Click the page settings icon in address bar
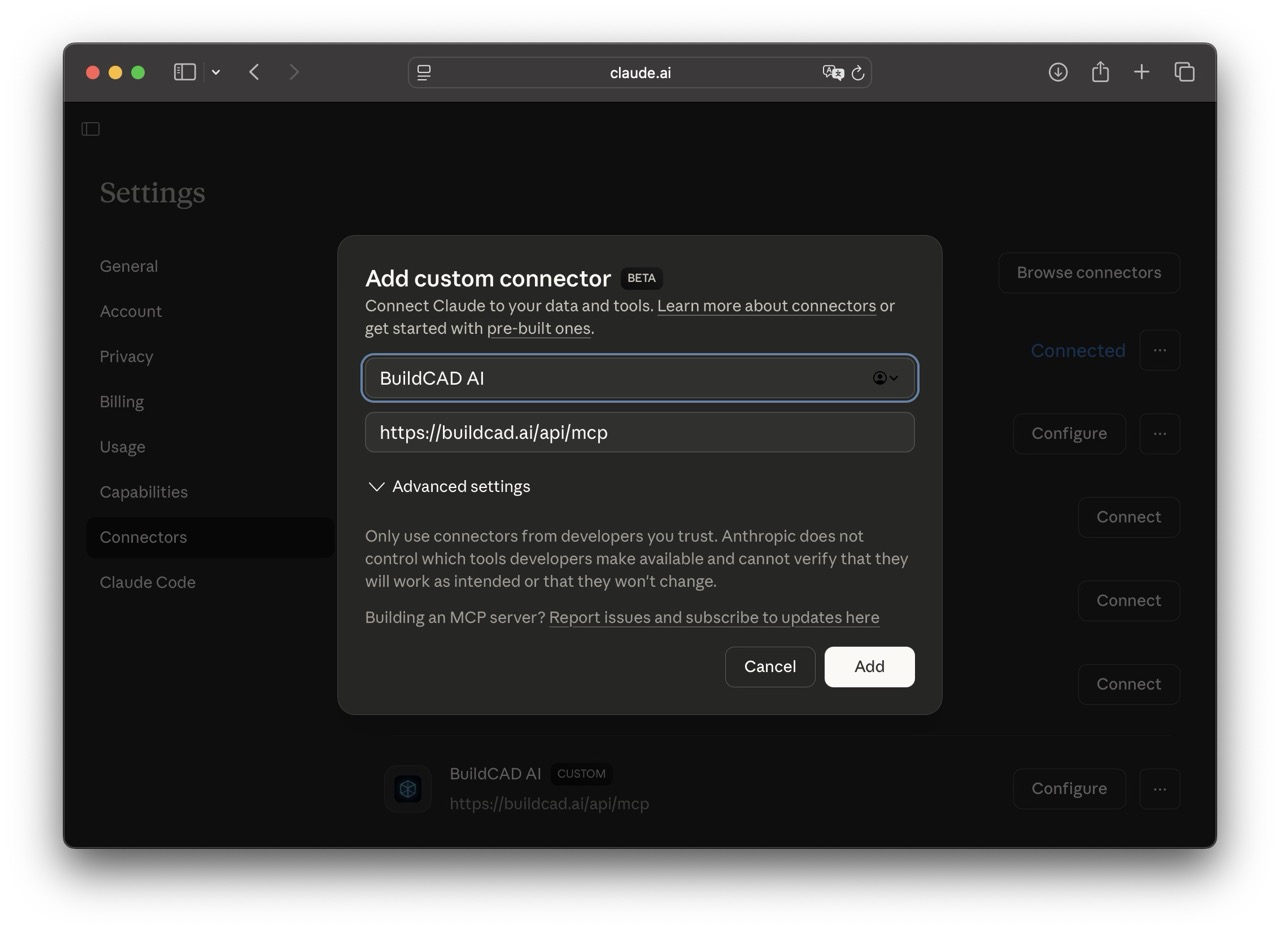This screenshot has width=1280, height=932. tap(424, 73)
